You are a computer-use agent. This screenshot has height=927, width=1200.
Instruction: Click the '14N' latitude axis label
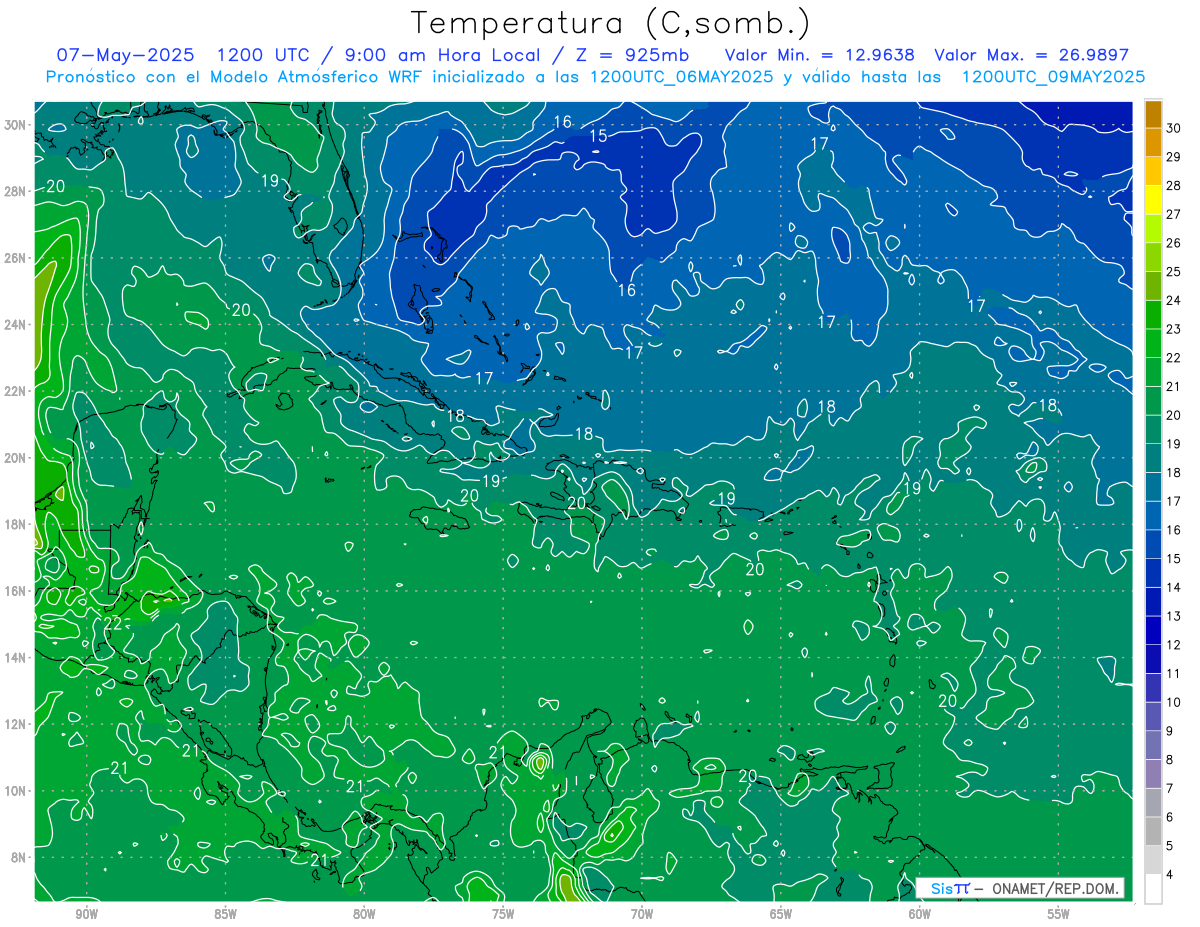pyautogui.click(x=15, y=658)
